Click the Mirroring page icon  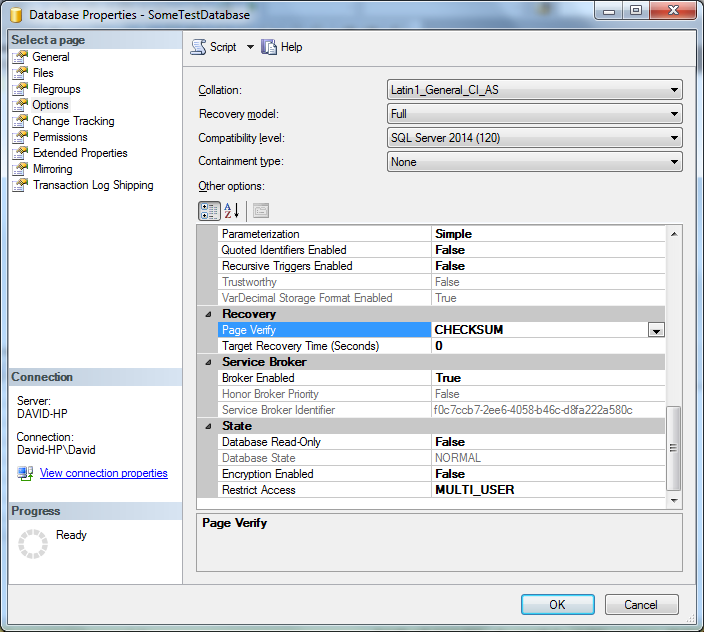[x=20, y=169]
